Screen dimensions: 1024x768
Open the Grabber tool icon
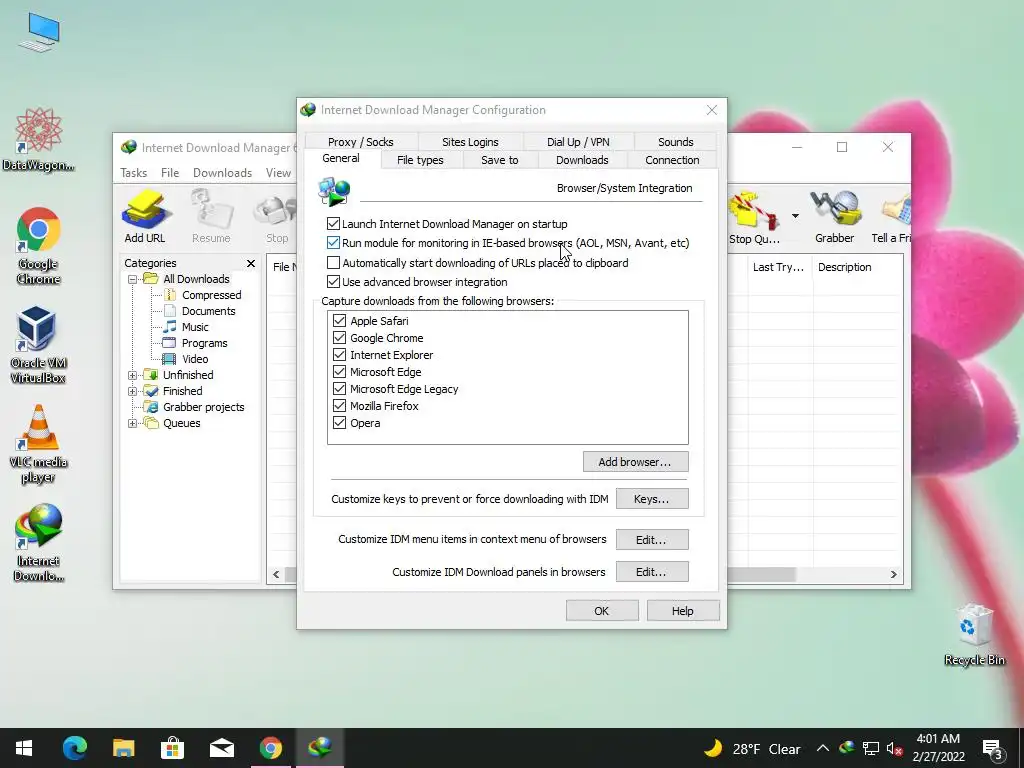tap(834, 216)
